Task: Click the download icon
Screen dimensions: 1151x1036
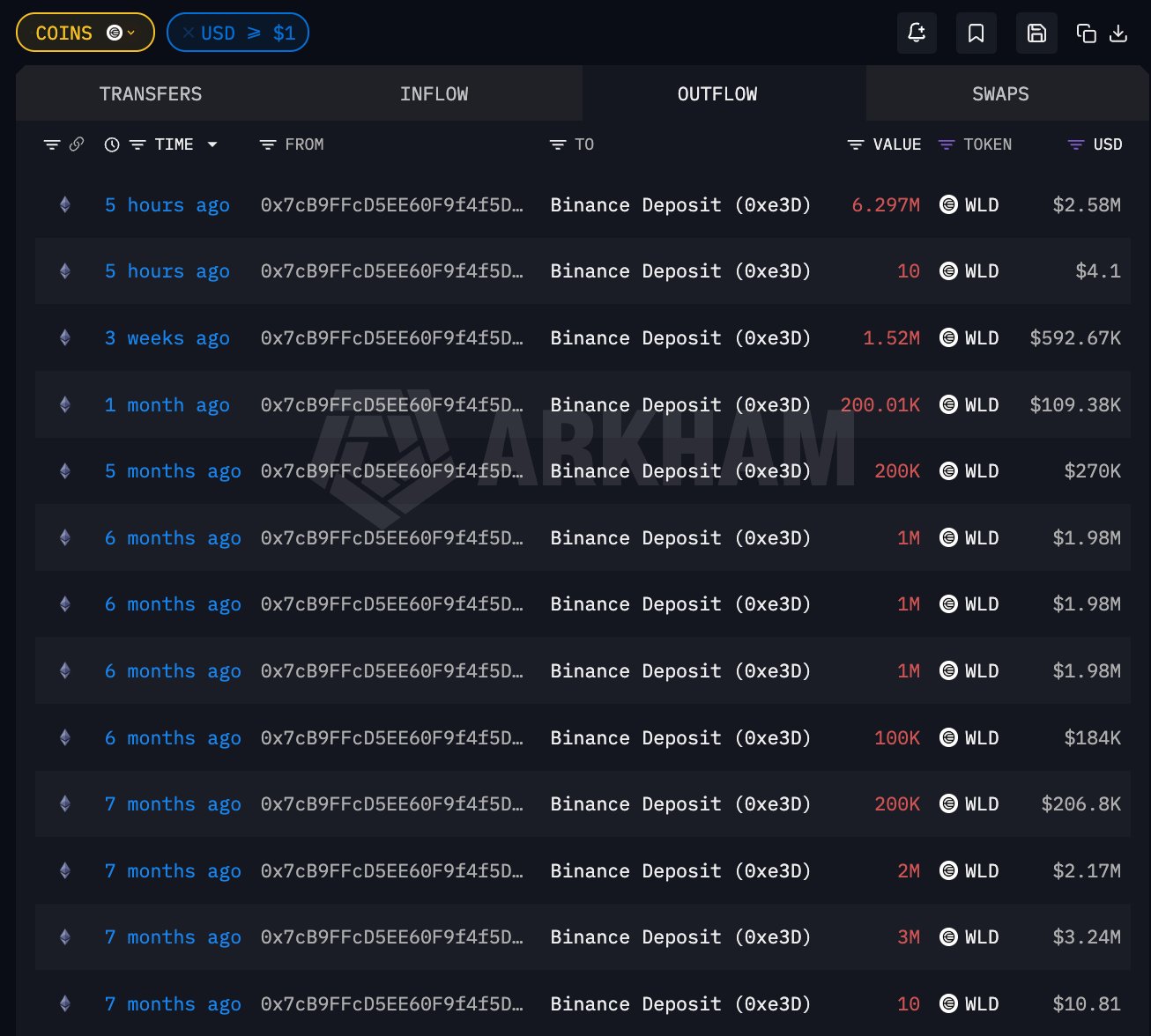Action: point(1118,33)
